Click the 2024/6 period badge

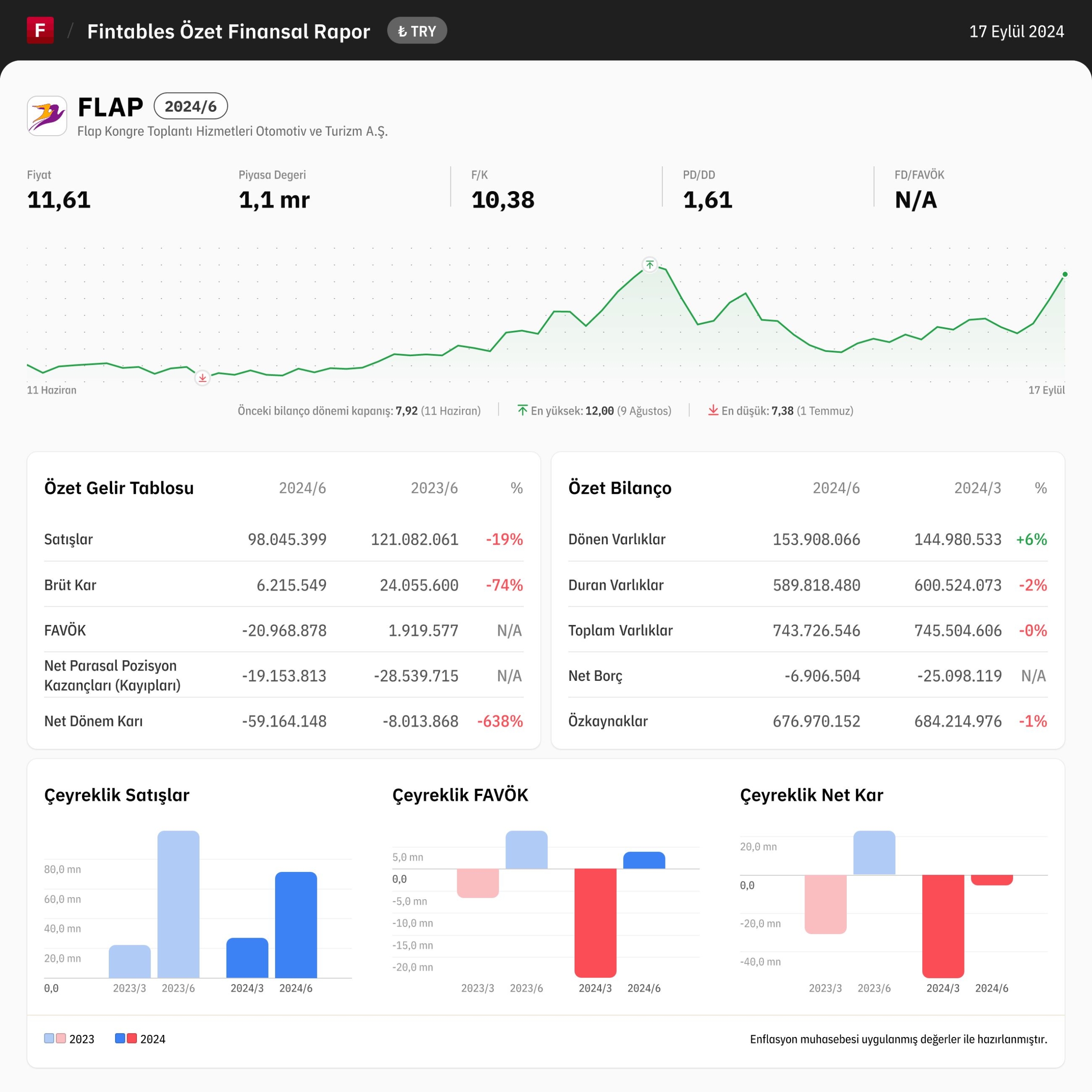tap(191, 106)
